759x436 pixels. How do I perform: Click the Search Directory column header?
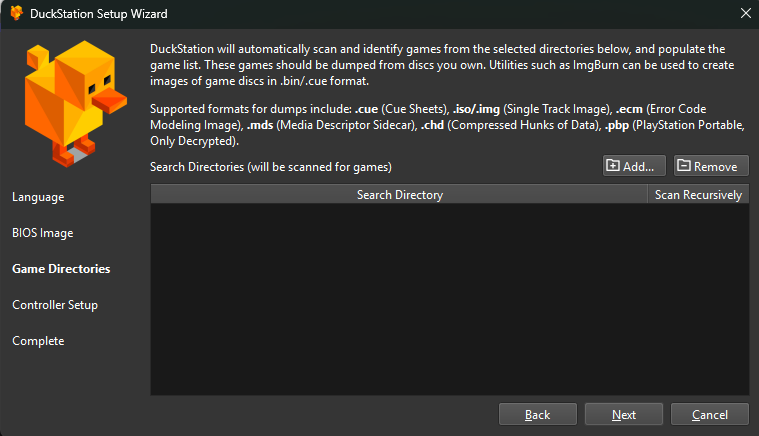point(399,195)
